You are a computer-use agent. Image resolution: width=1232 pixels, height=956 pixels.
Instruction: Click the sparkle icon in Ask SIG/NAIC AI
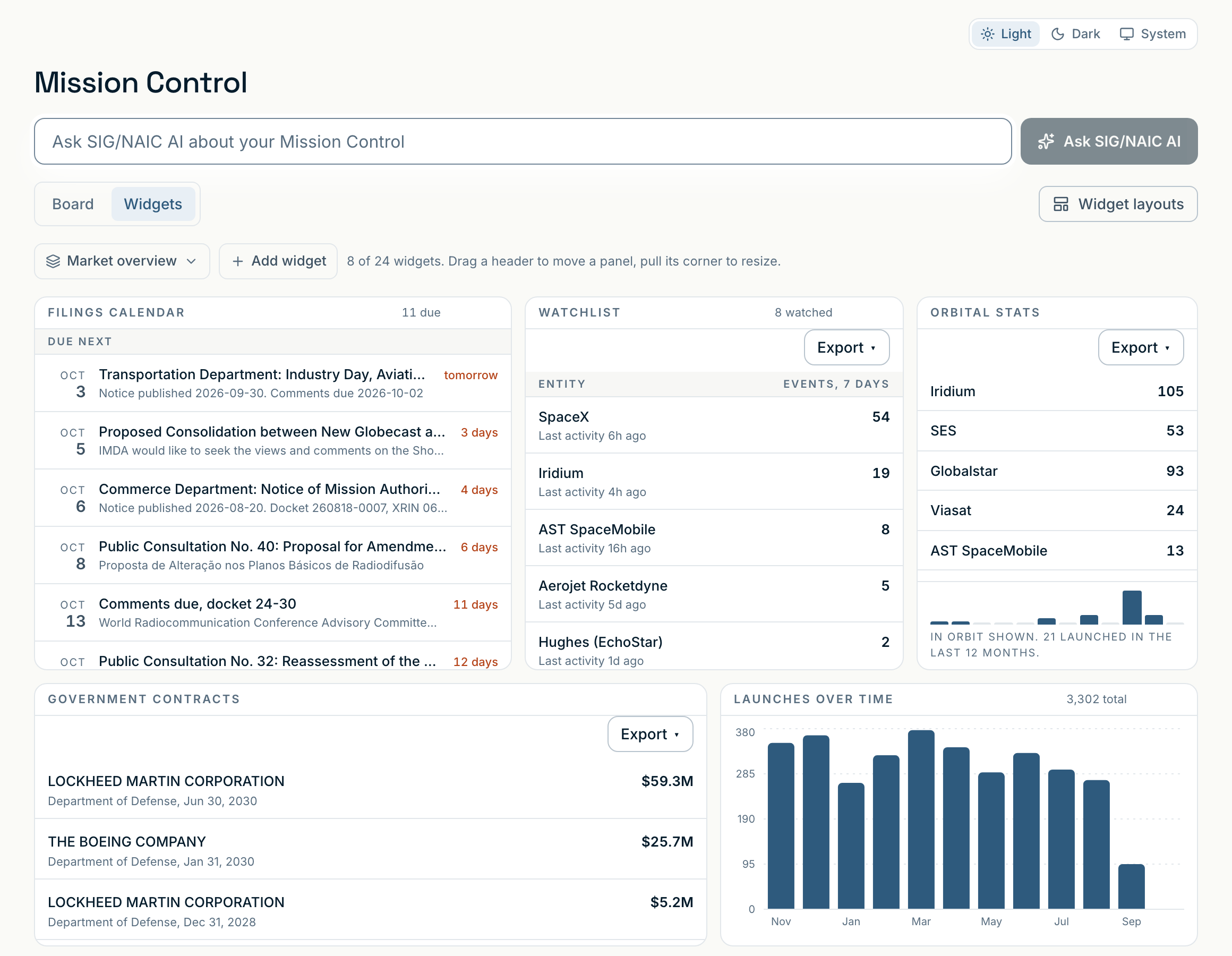(1046, 141)
